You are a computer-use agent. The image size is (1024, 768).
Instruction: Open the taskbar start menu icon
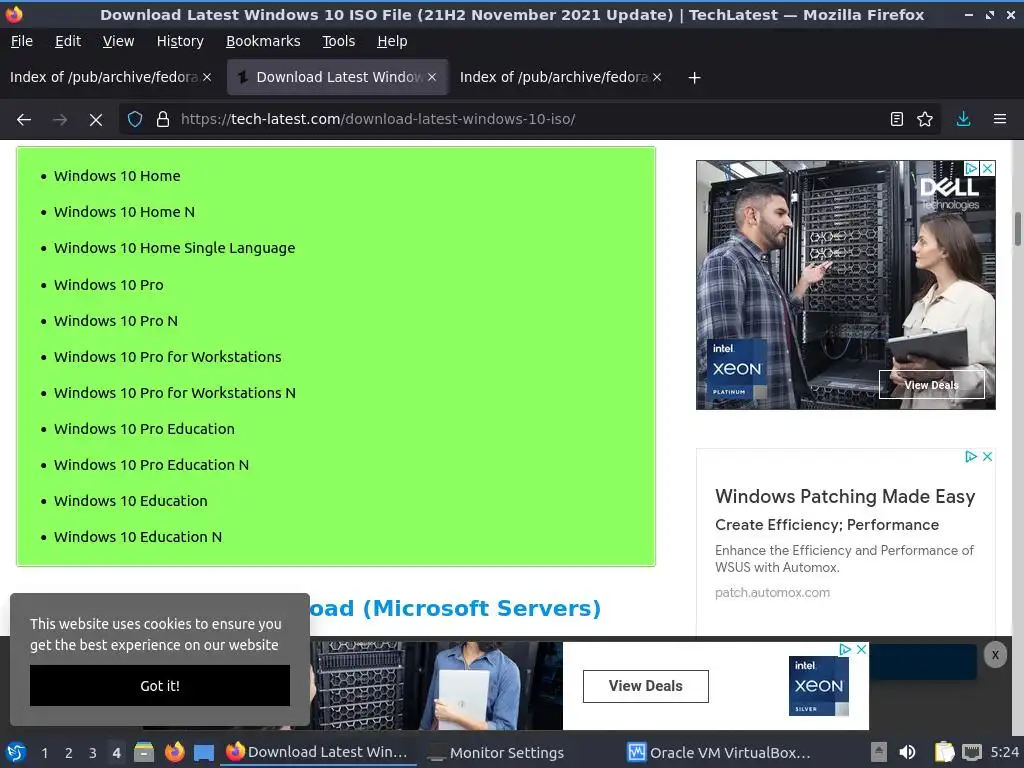[x=16, y=752]
